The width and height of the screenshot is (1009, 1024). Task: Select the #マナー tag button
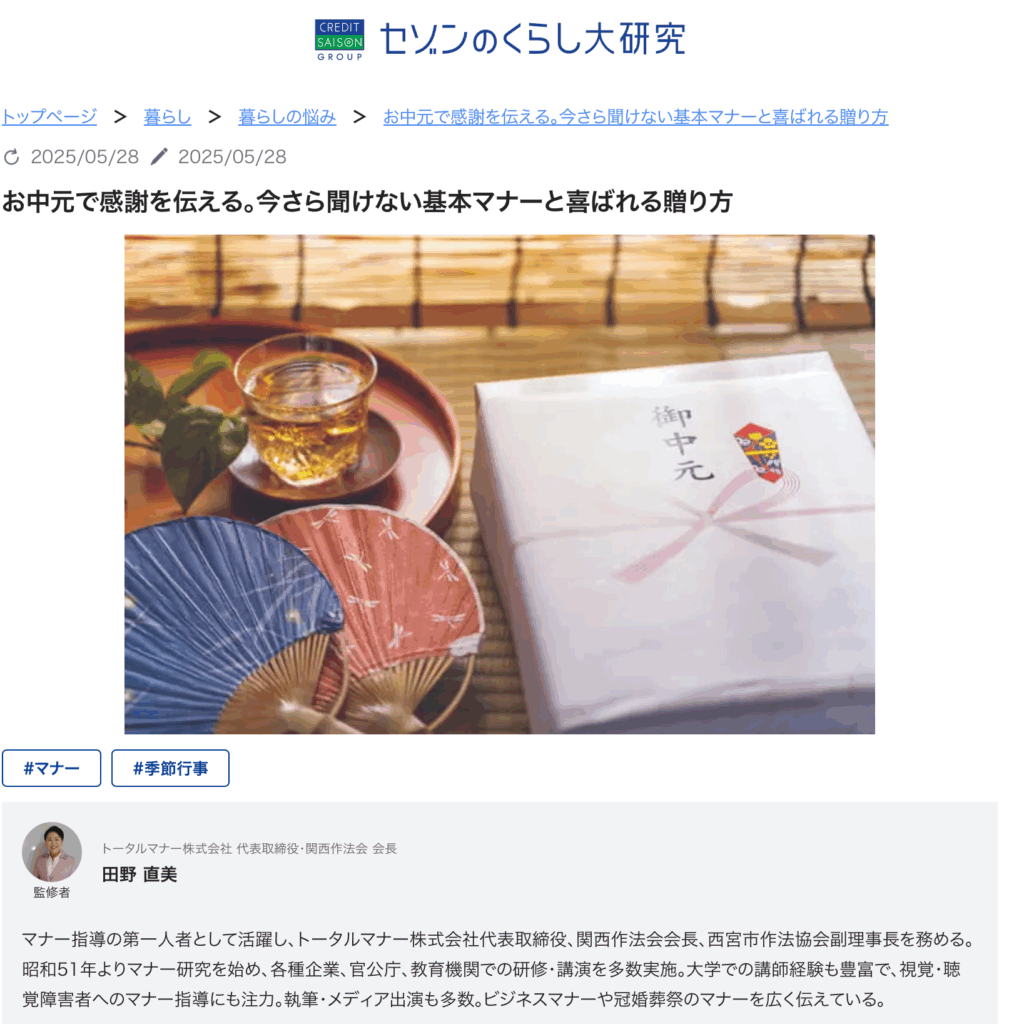tap(52, 768)
